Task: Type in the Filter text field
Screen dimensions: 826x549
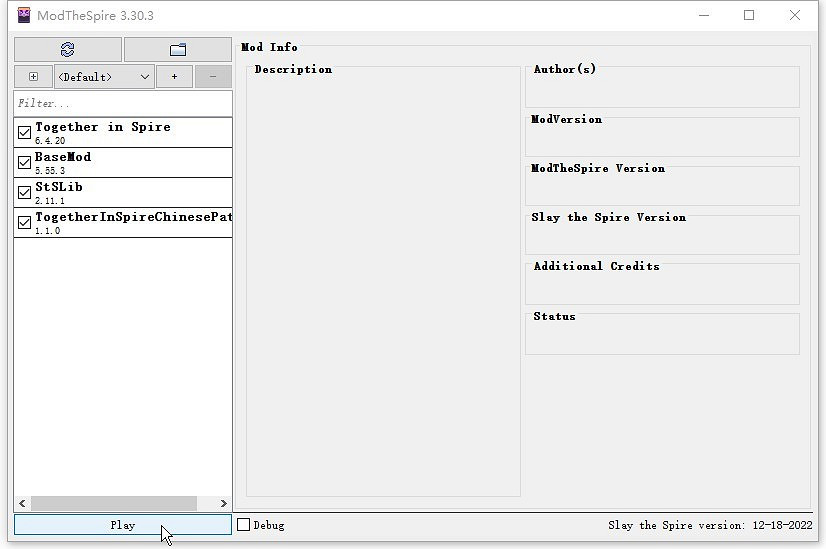Action: tap(122, 103)
